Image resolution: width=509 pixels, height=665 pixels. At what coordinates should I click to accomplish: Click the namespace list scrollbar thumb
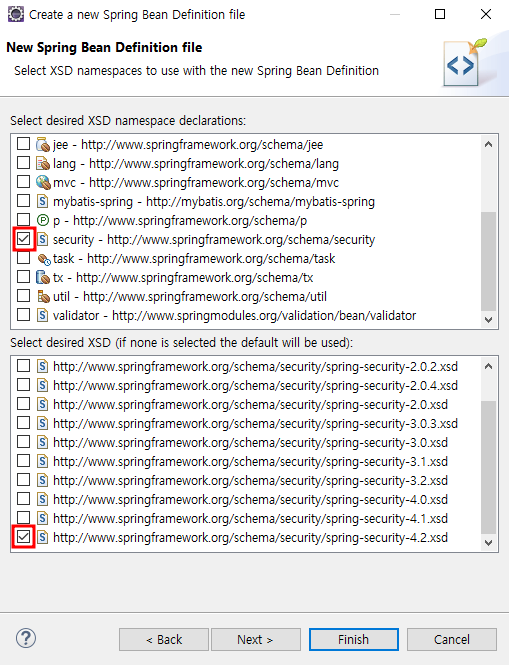coord(488,262)
